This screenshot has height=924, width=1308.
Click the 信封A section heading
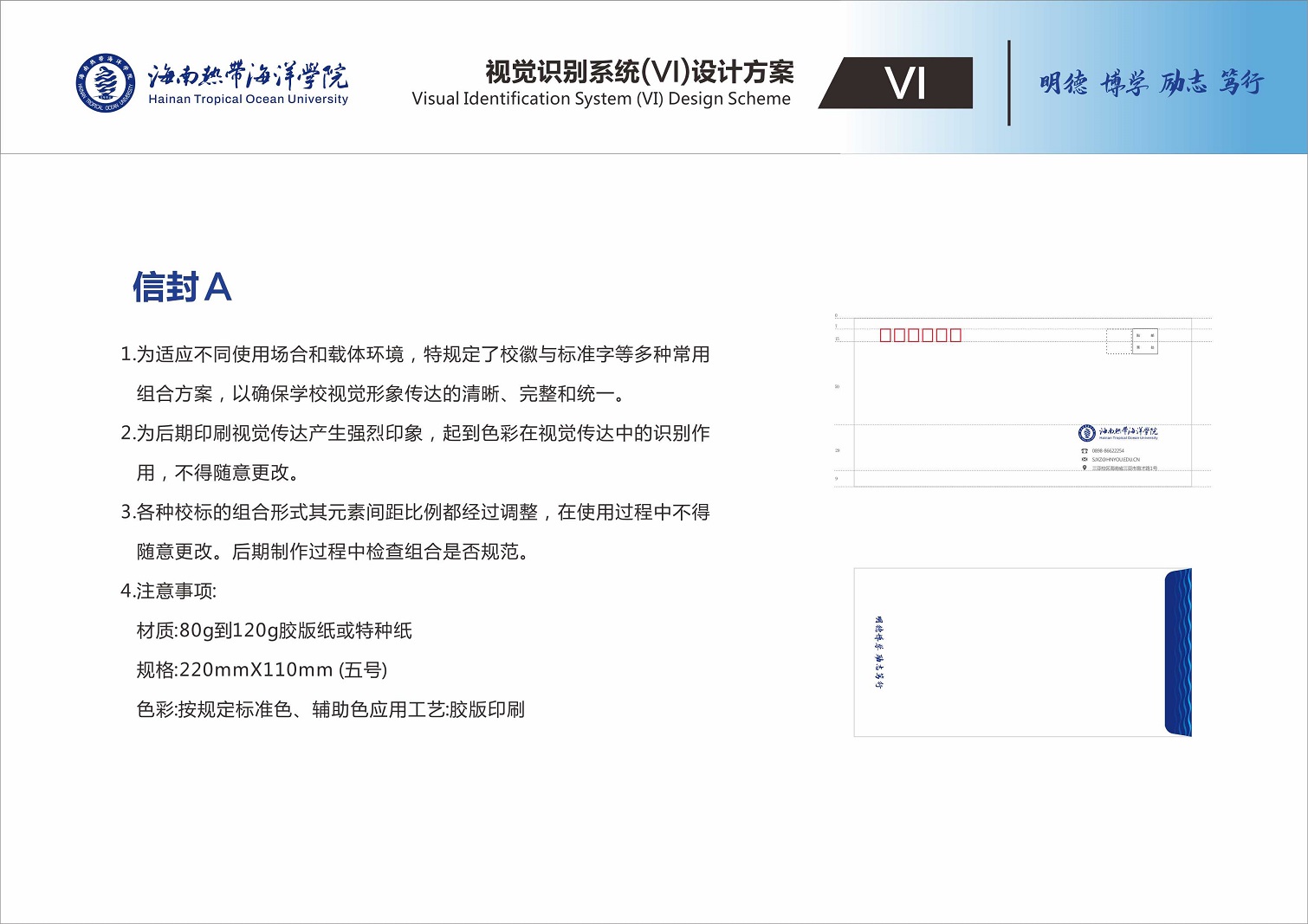[182, 288]
